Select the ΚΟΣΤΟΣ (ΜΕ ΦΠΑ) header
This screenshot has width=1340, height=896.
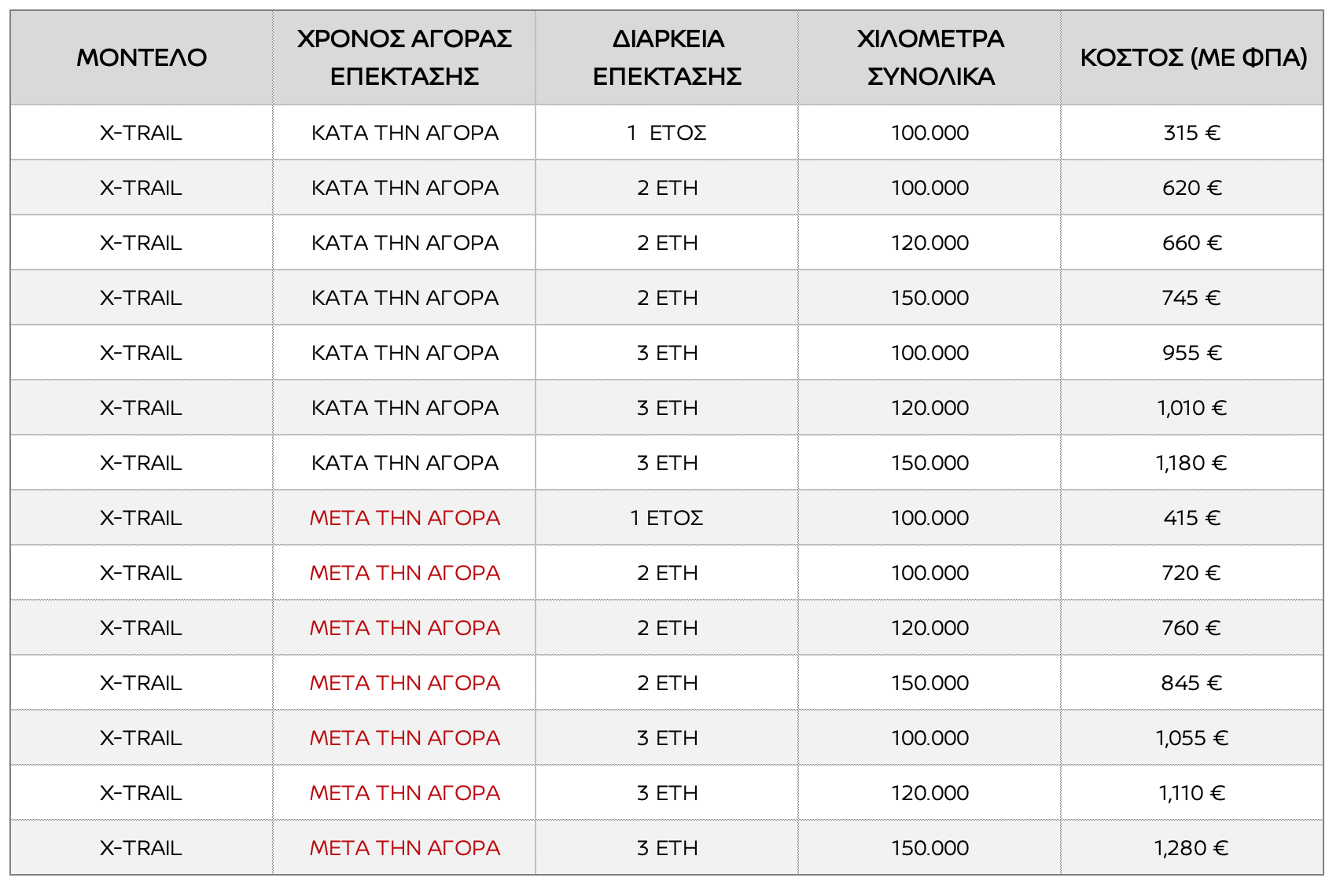tap(1193, 57)
